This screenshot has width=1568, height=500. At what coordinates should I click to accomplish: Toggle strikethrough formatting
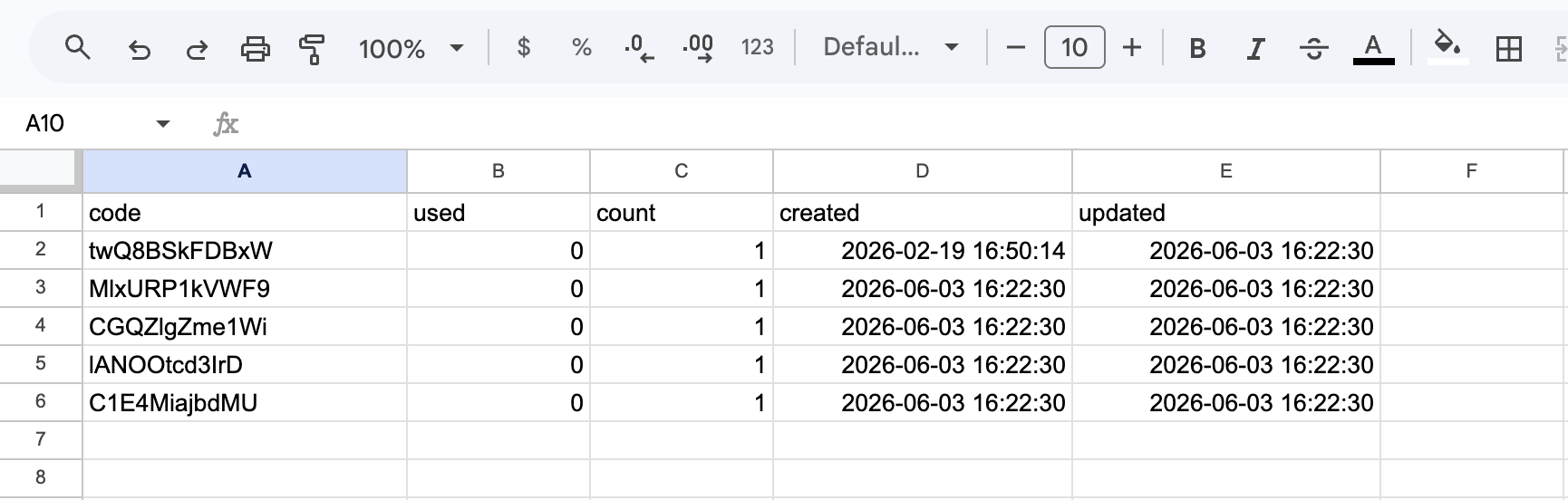tap(1313, 48)
